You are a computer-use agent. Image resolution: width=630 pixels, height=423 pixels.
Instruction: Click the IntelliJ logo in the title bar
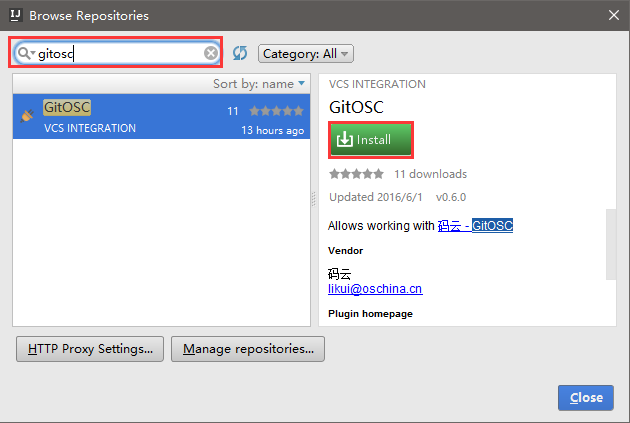[x=16, y=15]
